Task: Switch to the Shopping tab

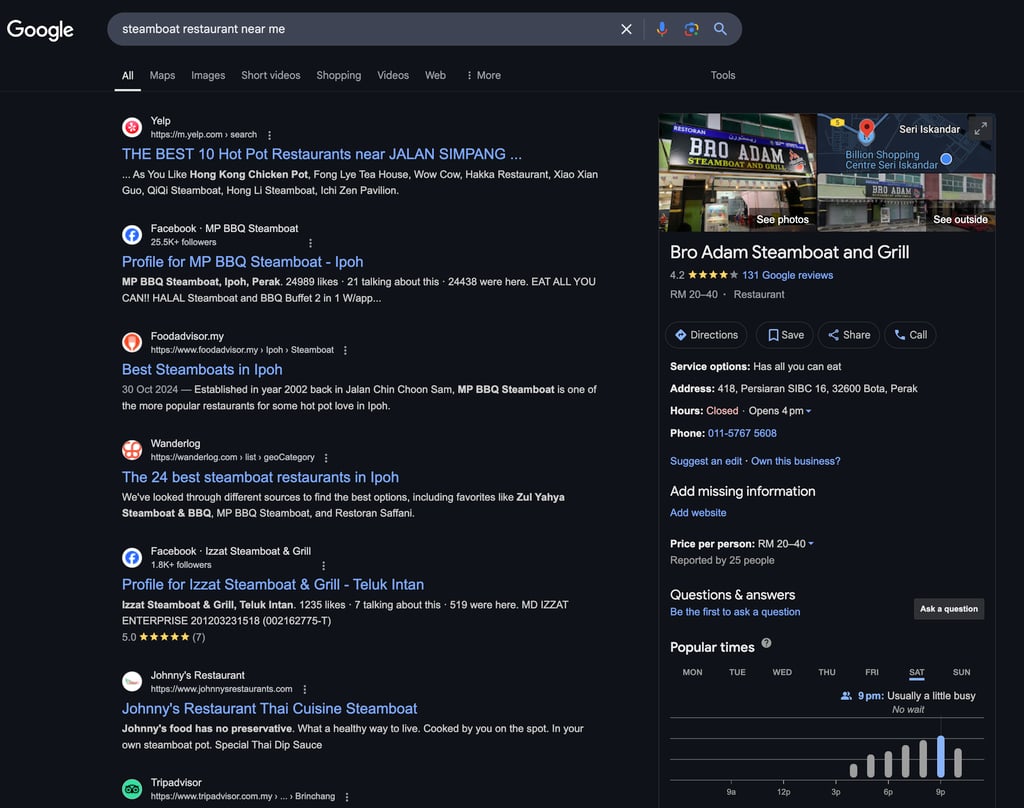Action: pos(338,75)
